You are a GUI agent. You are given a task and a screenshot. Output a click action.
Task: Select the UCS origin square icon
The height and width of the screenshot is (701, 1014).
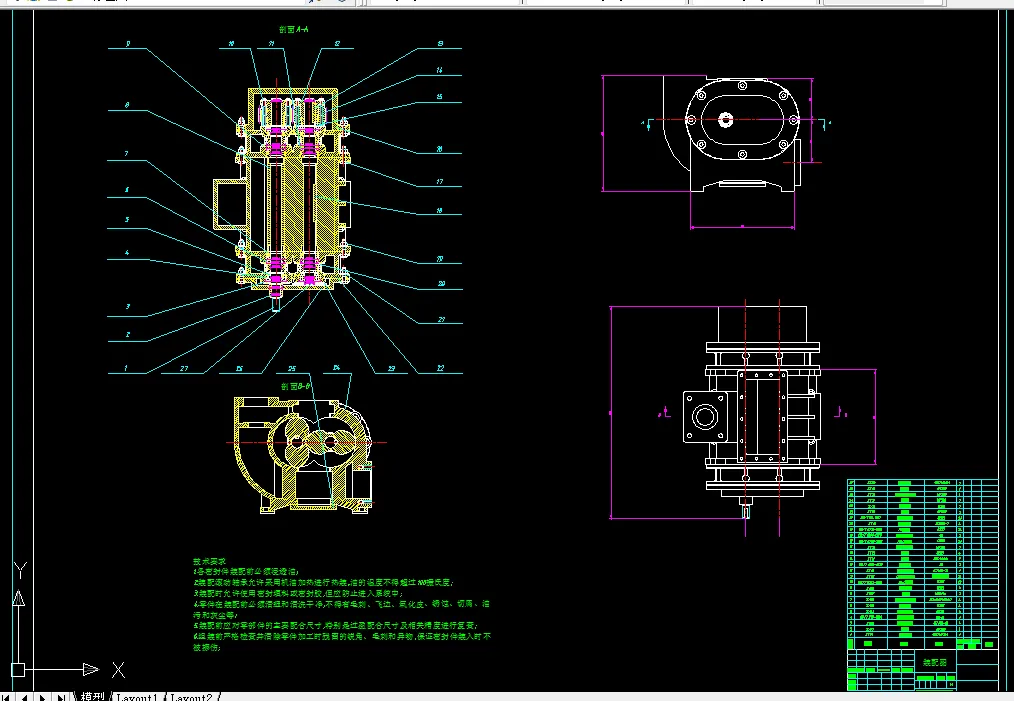18,670
